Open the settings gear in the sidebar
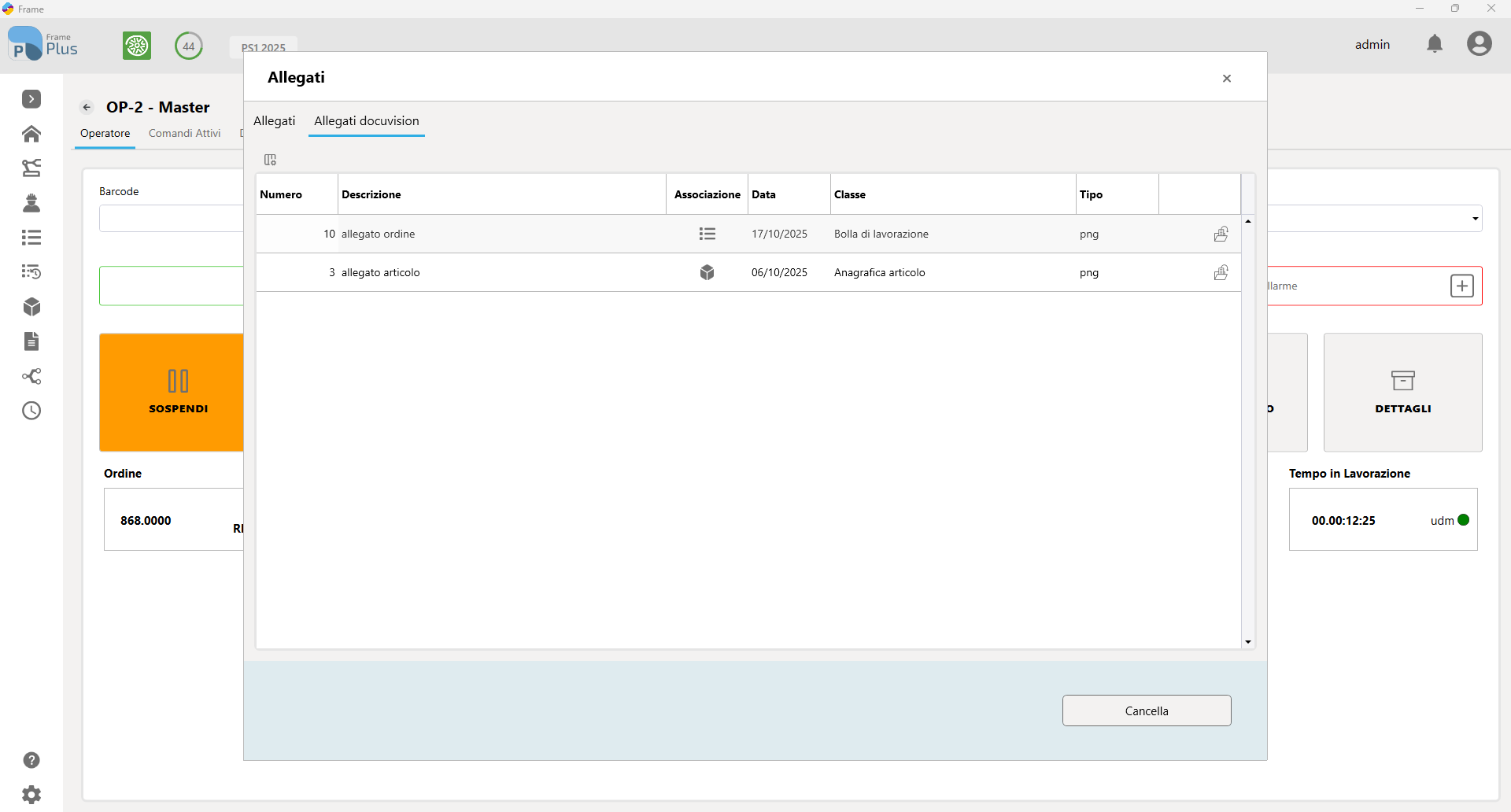The height and width of the screenshot is (812, 1511). click(31, 795)
